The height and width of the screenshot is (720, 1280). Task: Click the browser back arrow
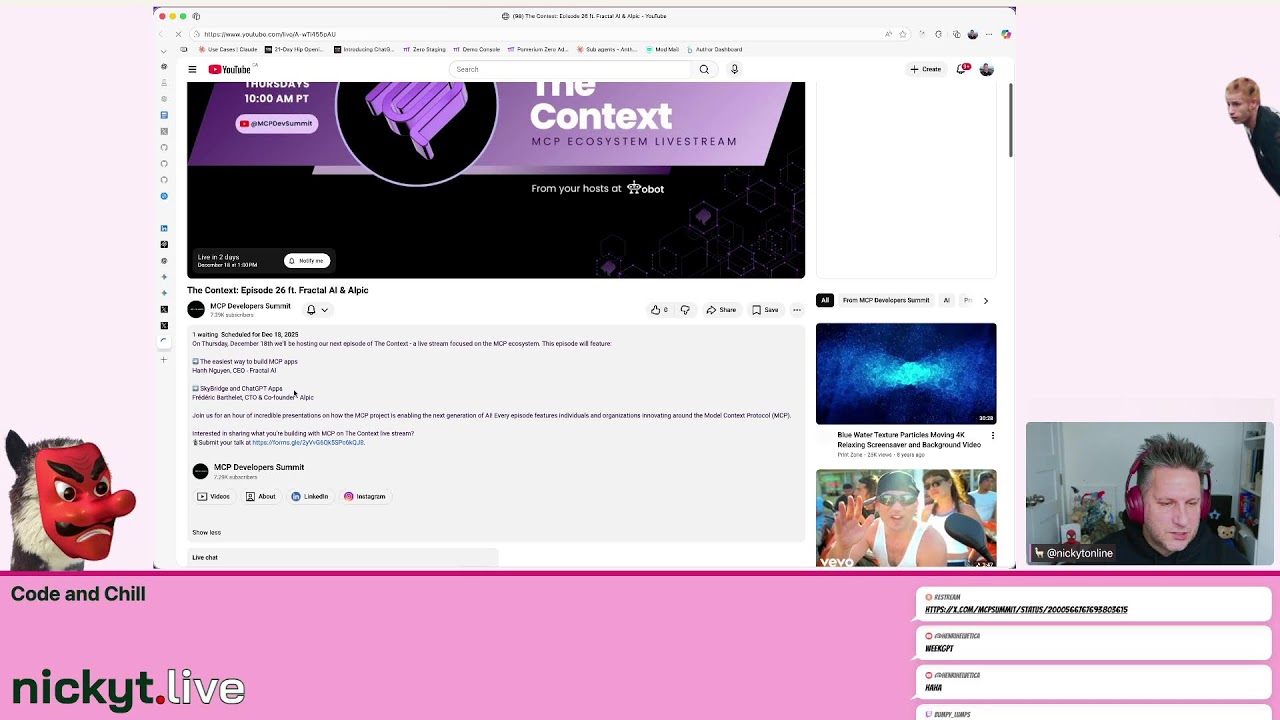(162, 34)
